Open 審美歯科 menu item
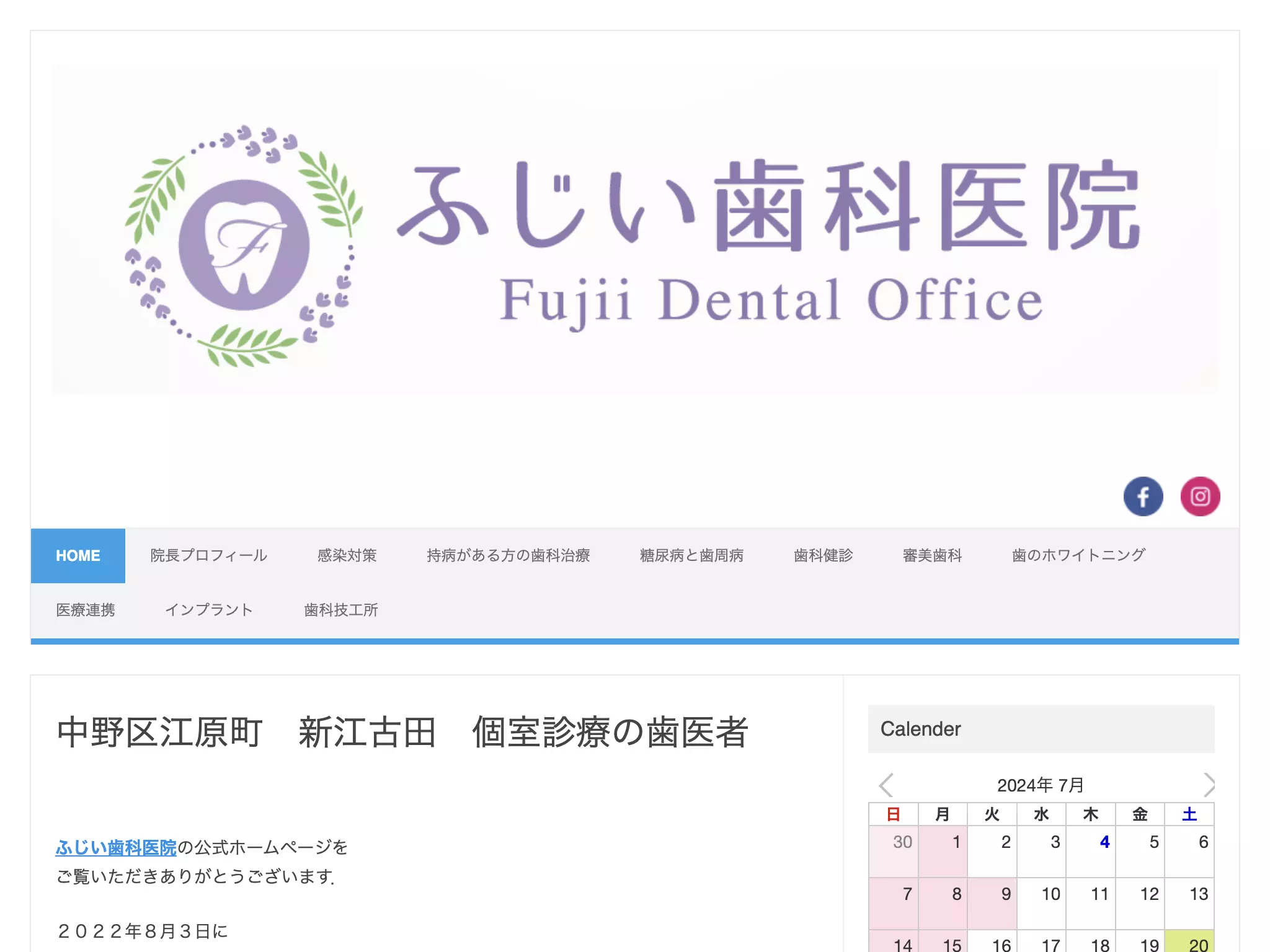Screen dimensions: 1270x952 point(932,555)
